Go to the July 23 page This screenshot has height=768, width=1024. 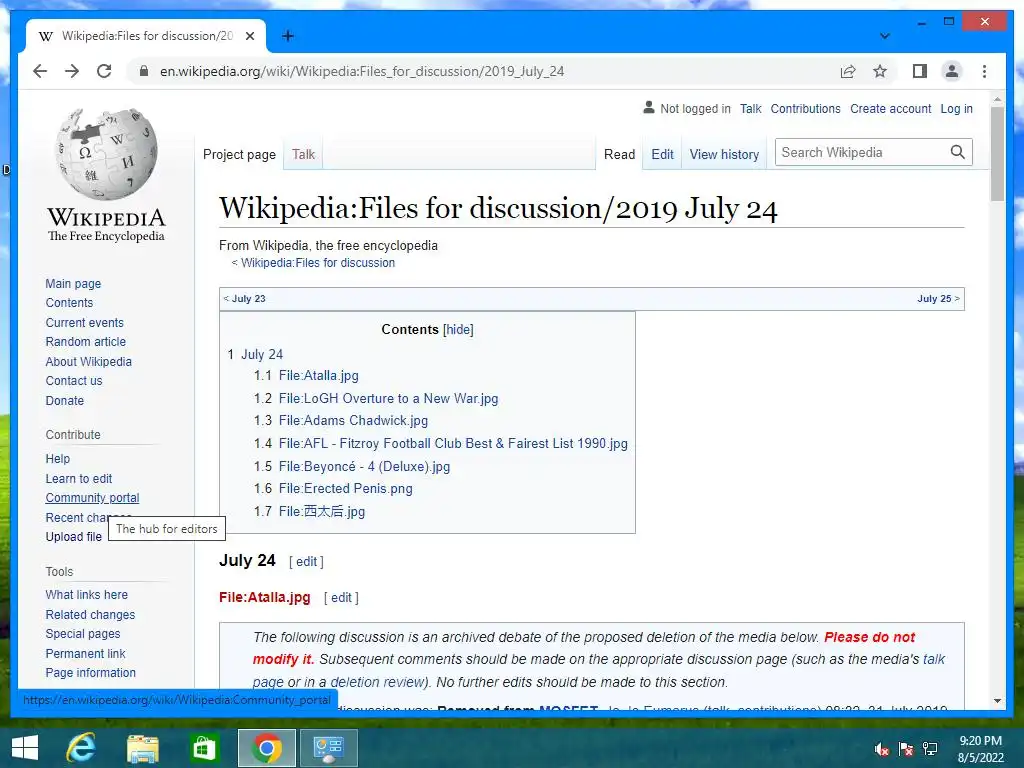pyautogui.click(x=248, y=298)
